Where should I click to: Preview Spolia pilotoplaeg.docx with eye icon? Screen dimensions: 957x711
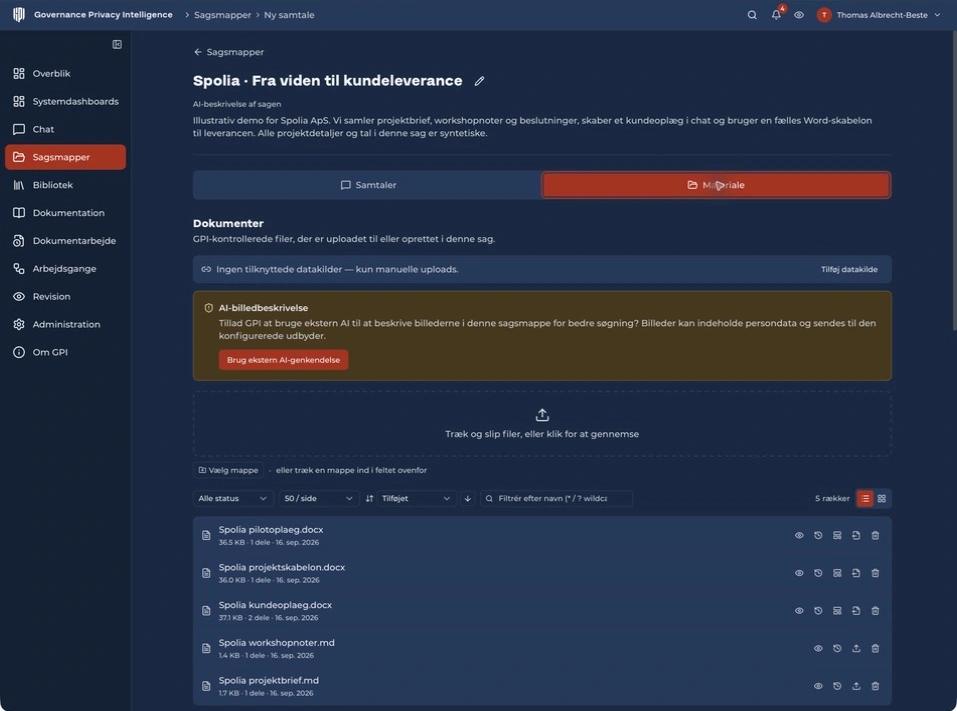pos(799,535)
